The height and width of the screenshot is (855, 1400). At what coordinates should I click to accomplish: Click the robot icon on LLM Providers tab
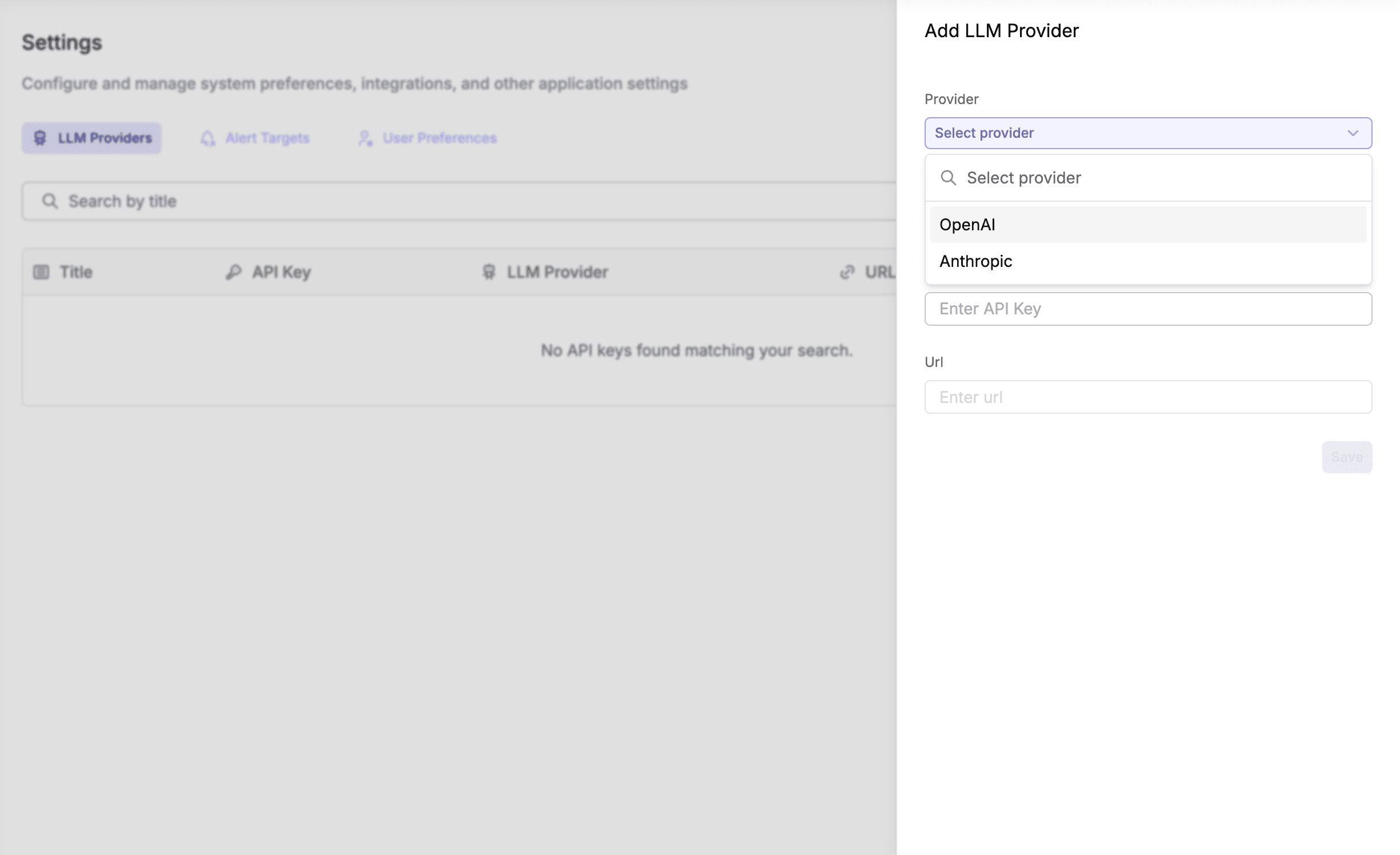coord(40,138)
